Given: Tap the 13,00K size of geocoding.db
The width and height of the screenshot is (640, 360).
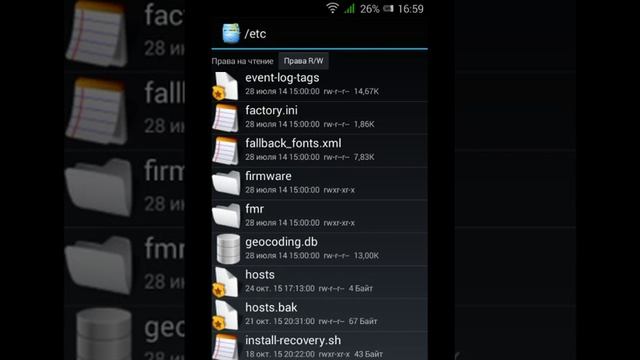Looking at the screenshot, I should tap(366, 256).
